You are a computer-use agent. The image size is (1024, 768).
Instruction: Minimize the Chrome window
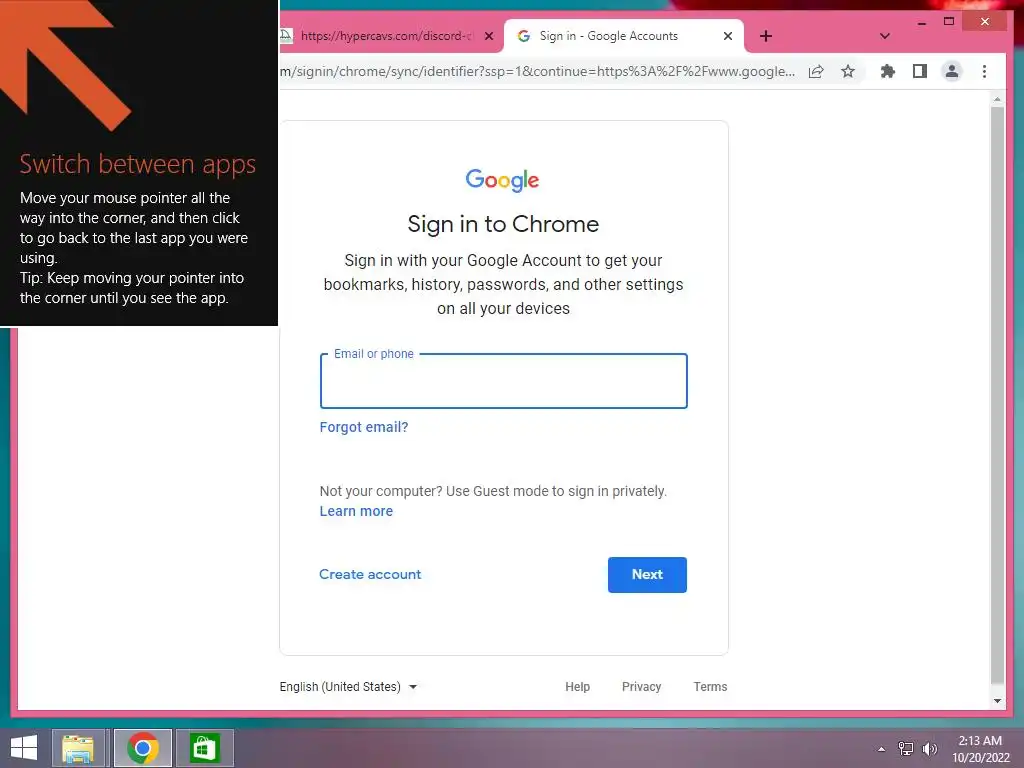[921, 22]
